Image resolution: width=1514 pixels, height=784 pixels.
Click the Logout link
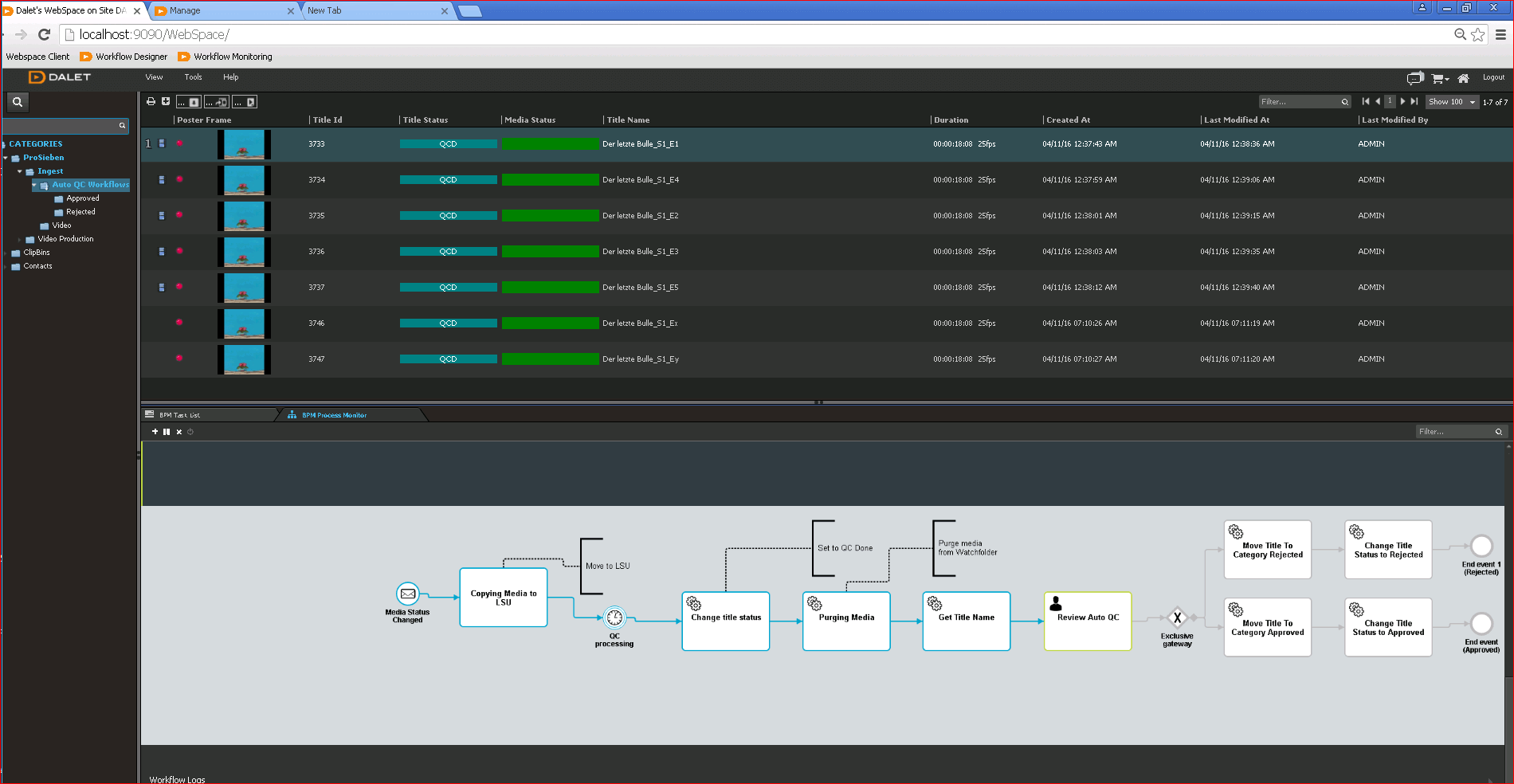1493,77
